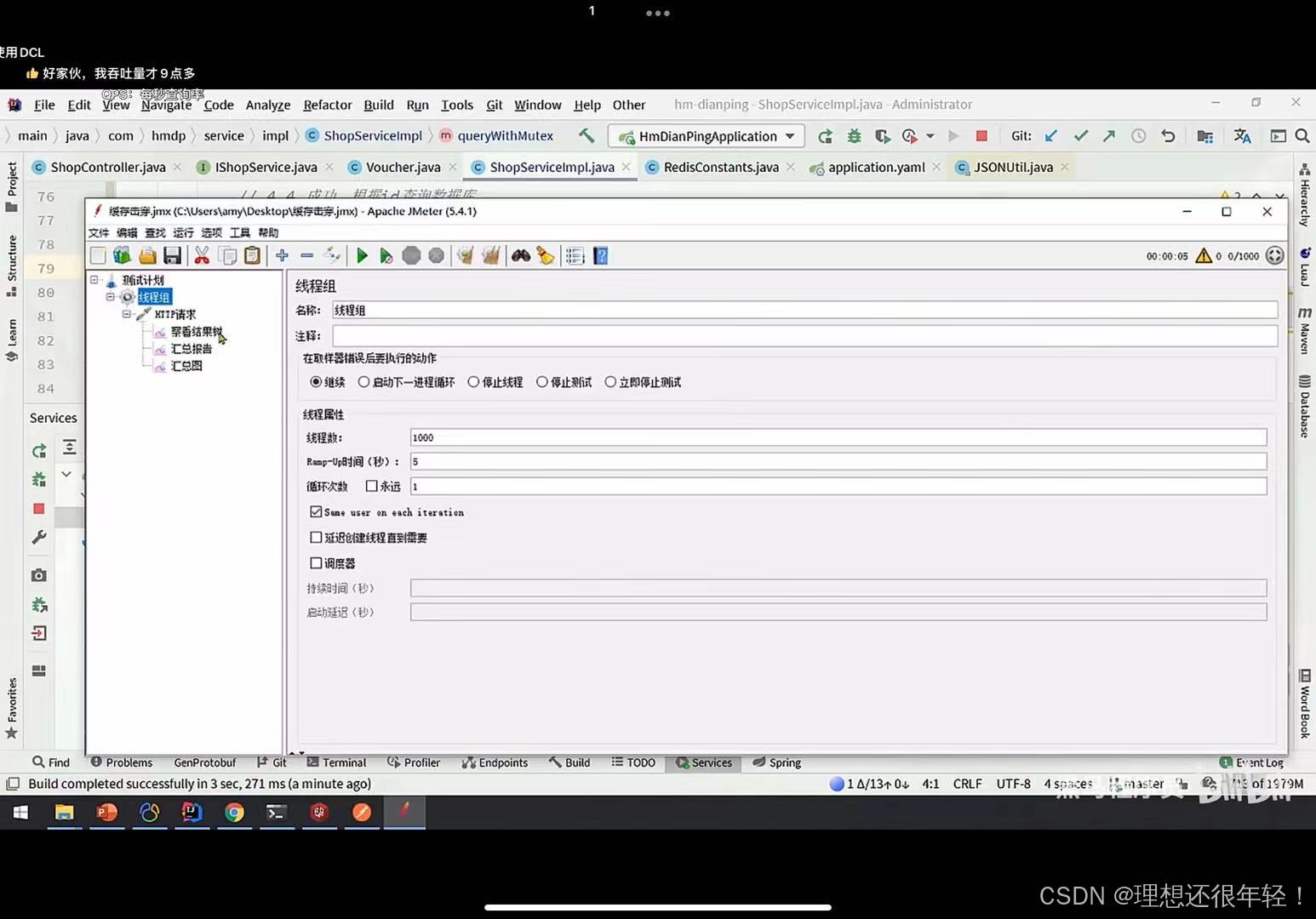Collapse the 线程组 tree node
The width and height of the screenshot is (1316, 919).
click(x=111, y=296)
